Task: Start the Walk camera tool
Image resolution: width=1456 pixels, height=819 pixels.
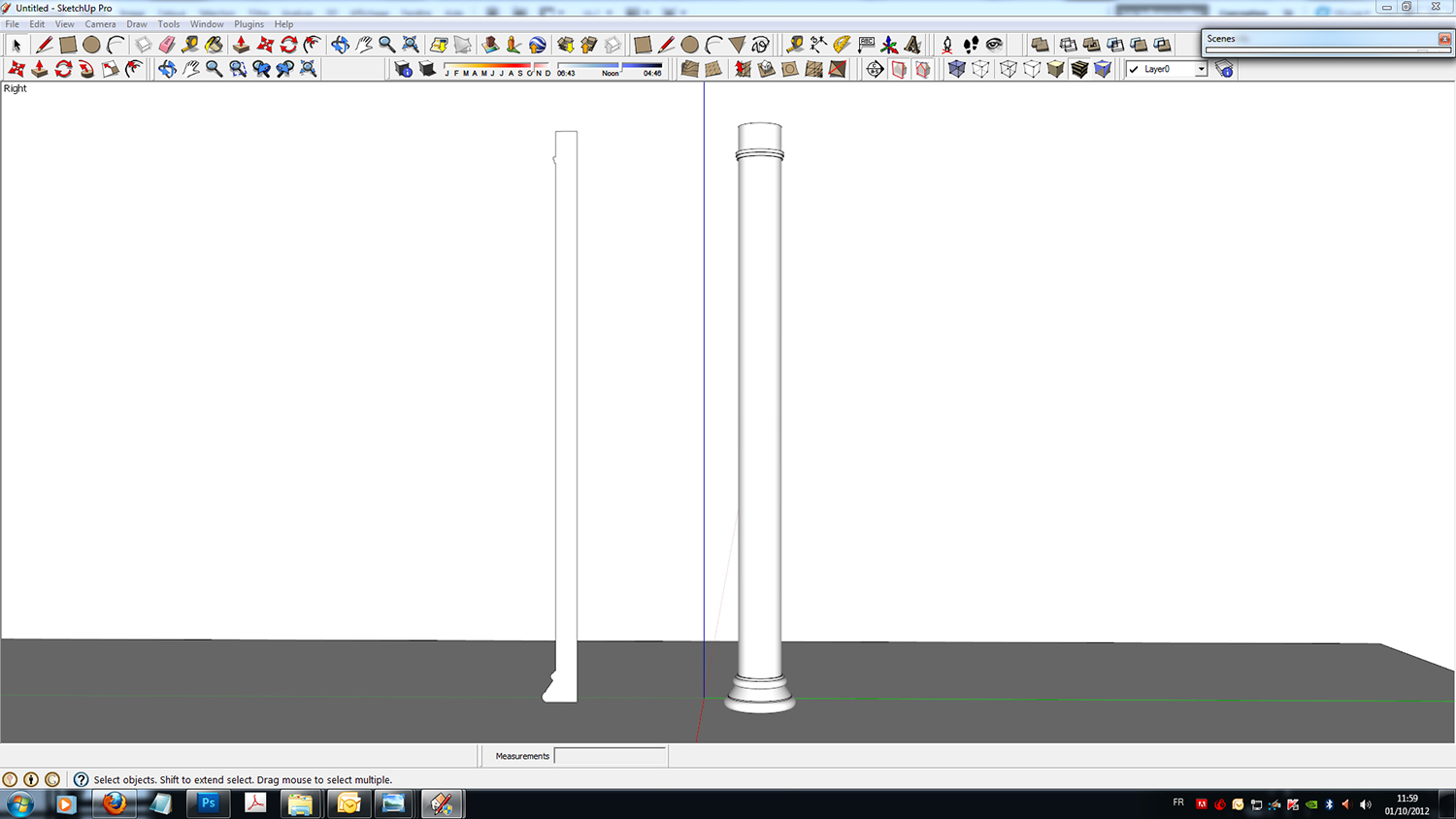Action: (971, 45)
